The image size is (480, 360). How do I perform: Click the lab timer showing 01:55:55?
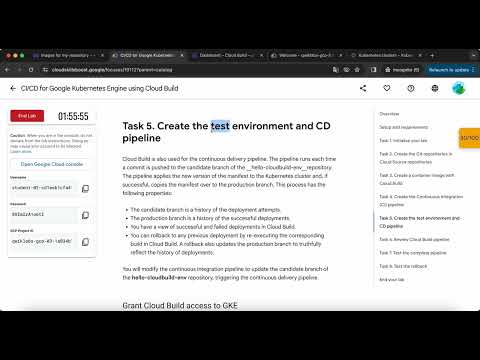click(x=73, y=116)
